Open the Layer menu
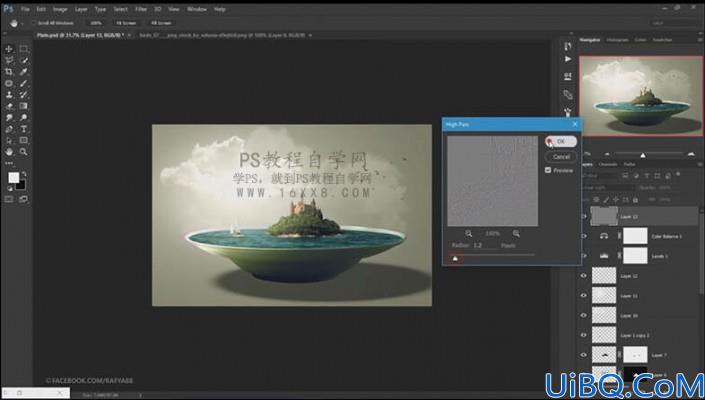705x400 pixels. 81,9
